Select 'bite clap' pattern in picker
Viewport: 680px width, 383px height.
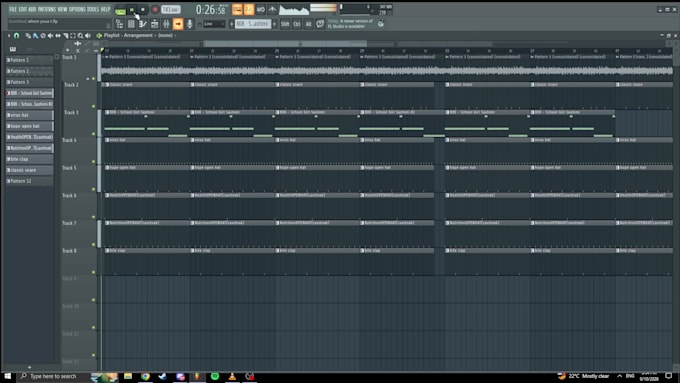(29, 159)
